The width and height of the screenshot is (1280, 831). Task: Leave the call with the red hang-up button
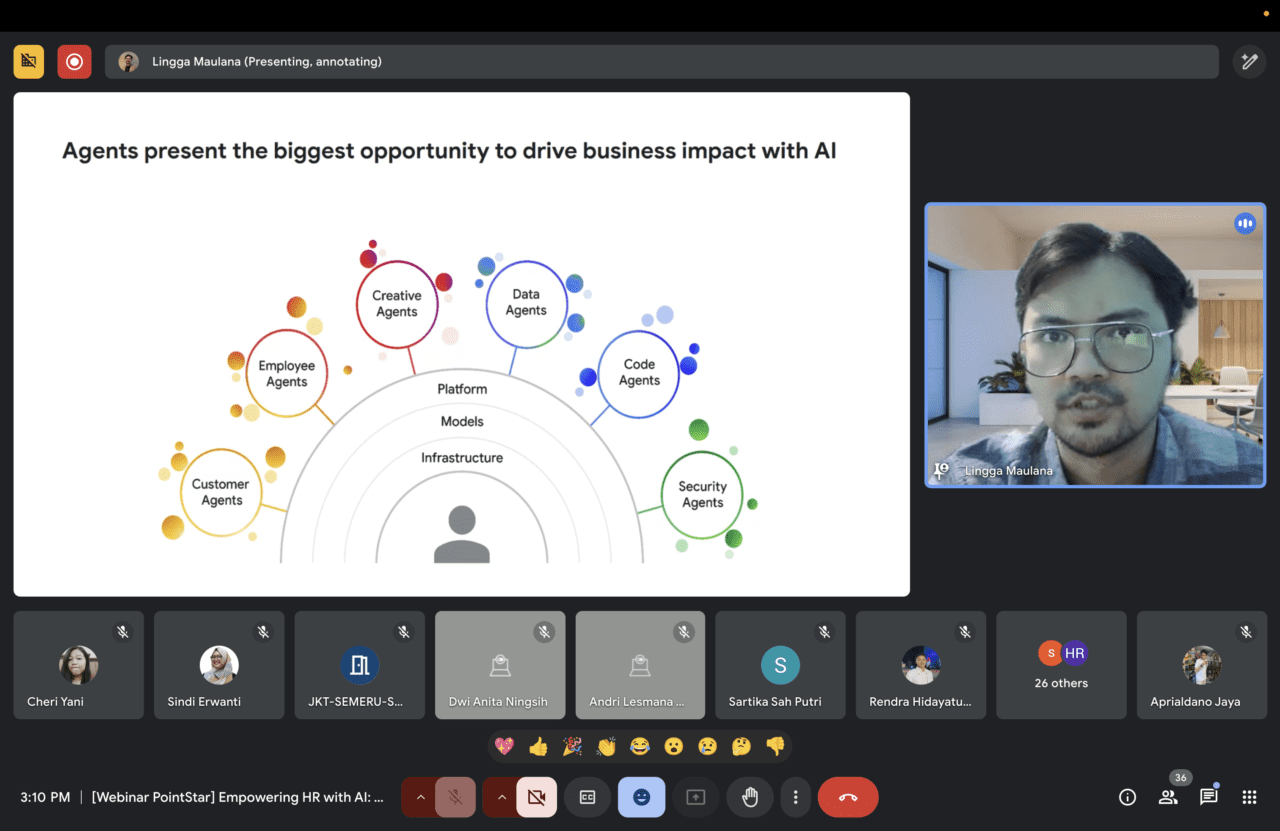[x=848, y=797]
